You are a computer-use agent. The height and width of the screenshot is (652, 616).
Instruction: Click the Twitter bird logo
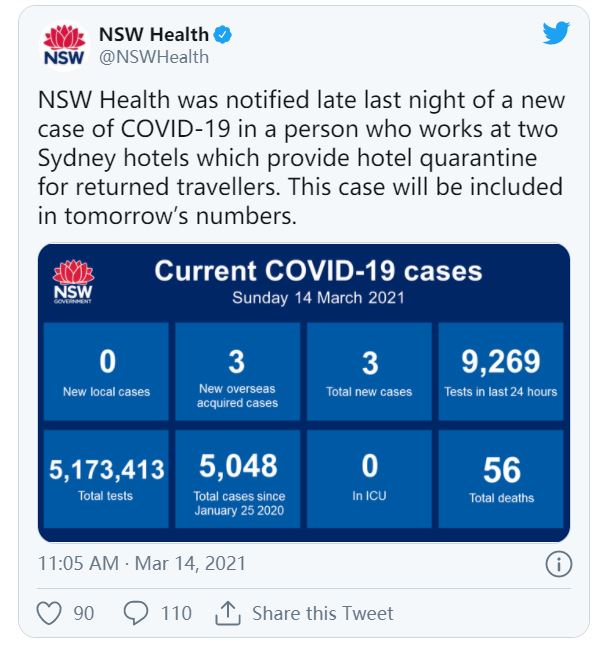[556, 33]
